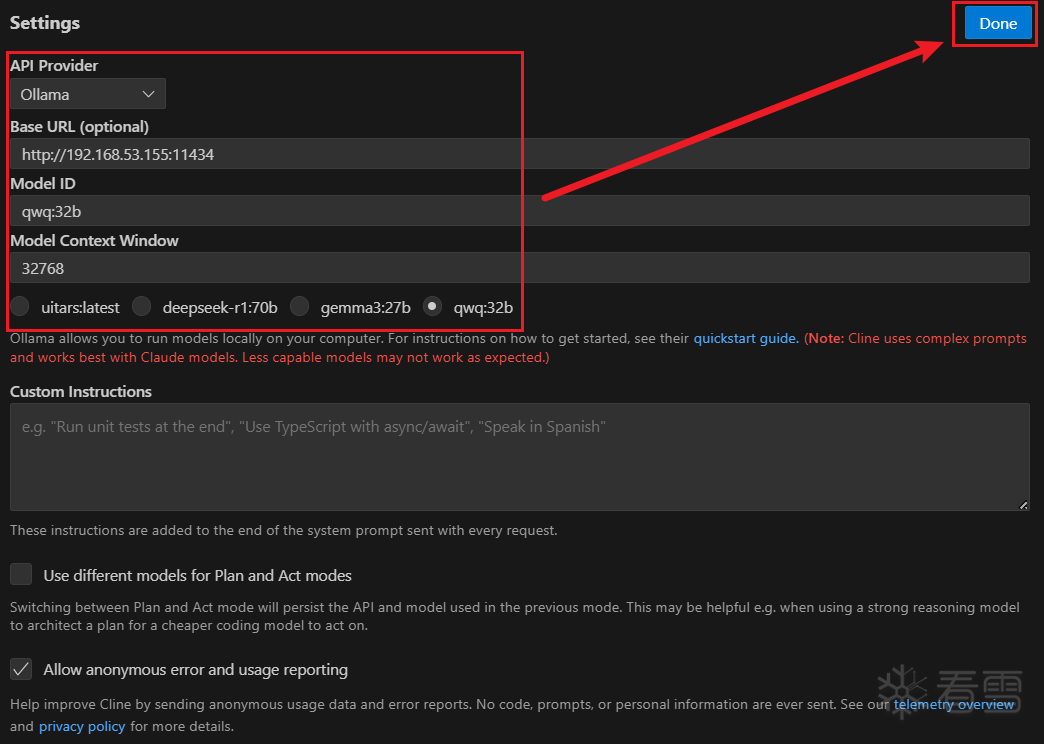Click the Base URL (optional) label
The height and width of the screenshot is (744, 1044).
click(79, 127)
